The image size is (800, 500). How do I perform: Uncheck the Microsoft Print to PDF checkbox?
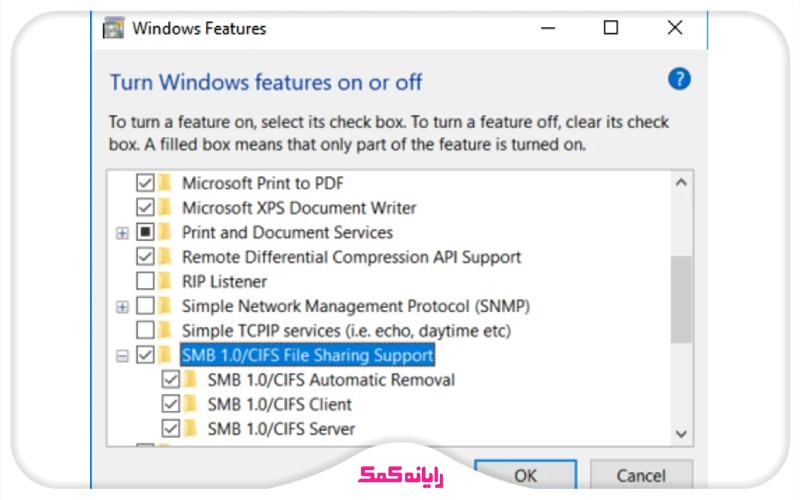[x=145, y=184]
